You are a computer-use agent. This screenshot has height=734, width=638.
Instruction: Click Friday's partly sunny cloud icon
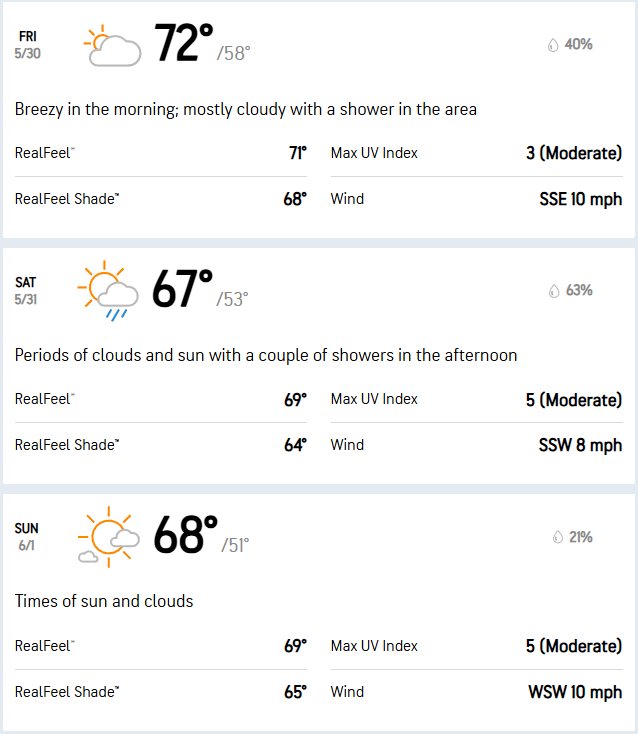[x=112, y=45]
